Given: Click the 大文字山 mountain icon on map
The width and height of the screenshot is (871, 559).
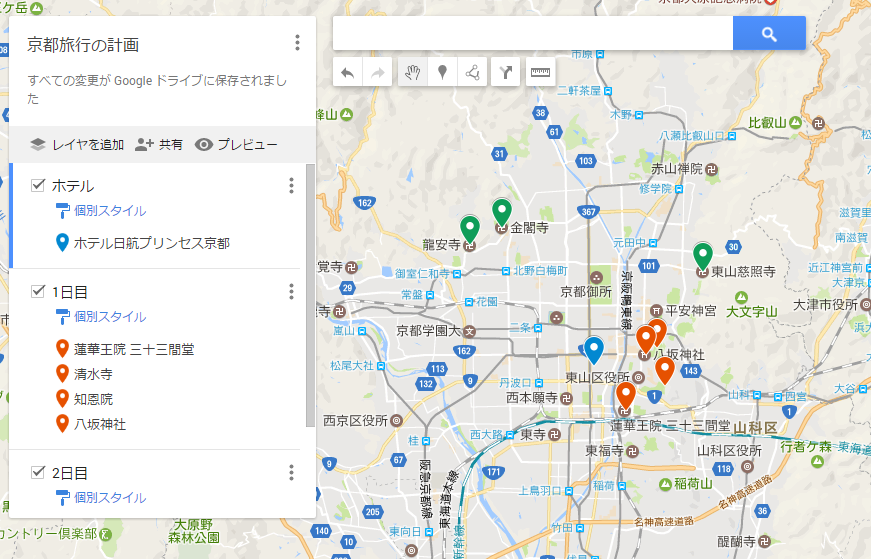Looking at the screenshot, I should (x=741, y=297).
